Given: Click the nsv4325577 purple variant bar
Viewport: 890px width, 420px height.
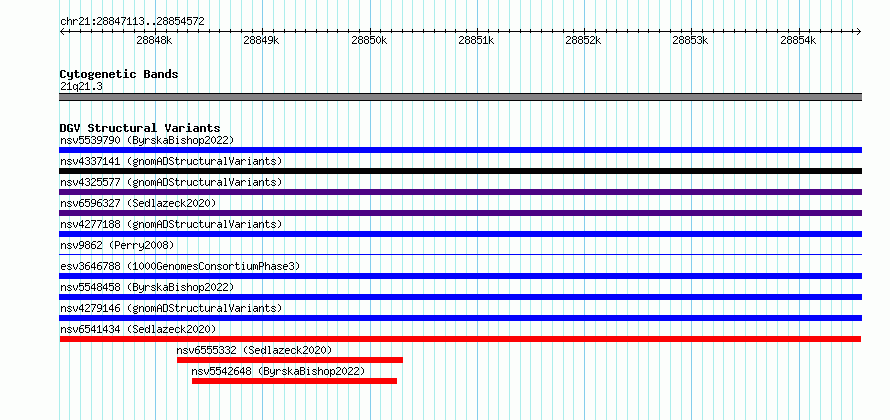Looking at the screenshot, I should click(x=460, y=192).
